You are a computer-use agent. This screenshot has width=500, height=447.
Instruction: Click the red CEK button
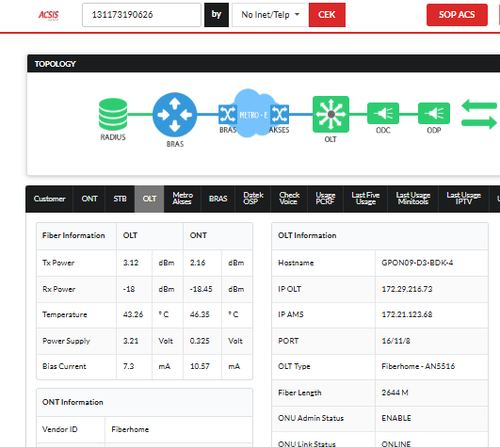(x=327, y=15)
